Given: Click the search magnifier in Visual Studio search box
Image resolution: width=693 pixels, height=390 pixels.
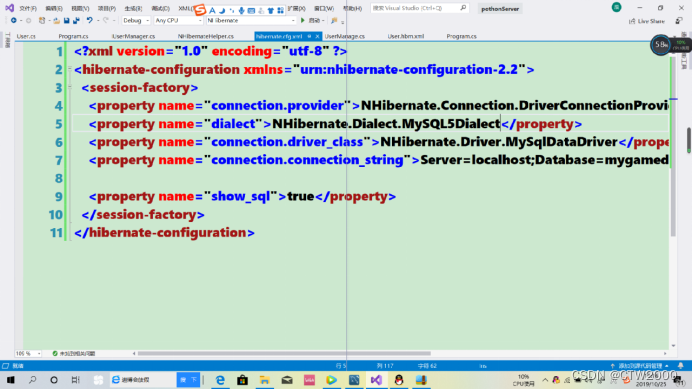Looking at the screenshot, I should (x=463, y=8).
